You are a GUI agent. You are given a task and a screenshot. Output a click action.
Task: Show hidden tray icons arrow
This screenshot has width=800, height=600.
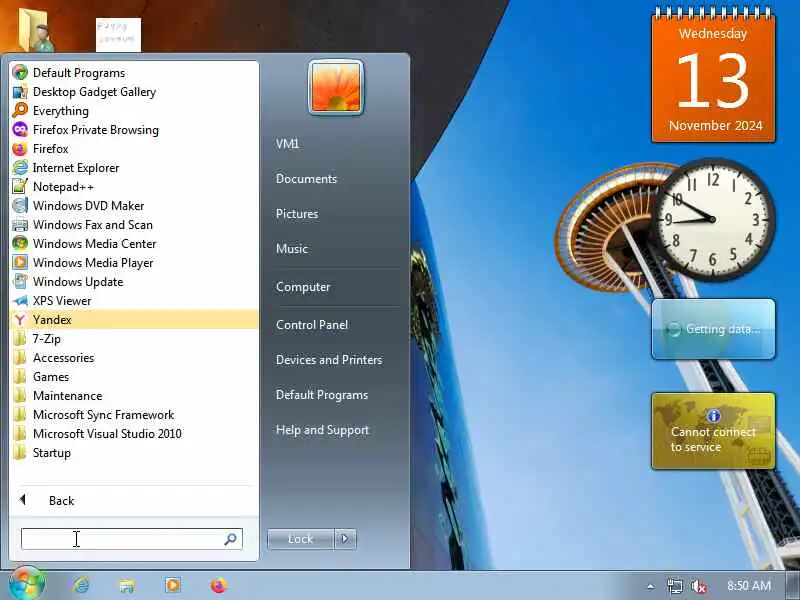[x=651, y=586]
